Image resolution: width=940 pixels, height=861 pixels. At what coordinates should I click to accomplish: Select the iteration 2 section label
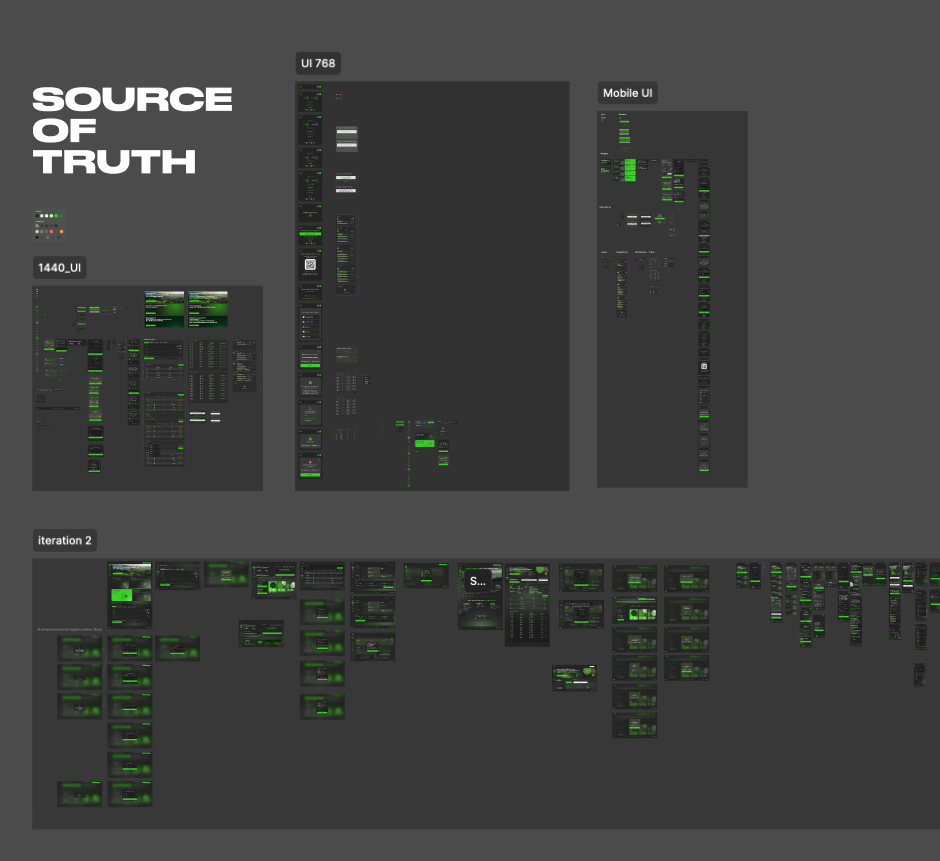[65, 540]
